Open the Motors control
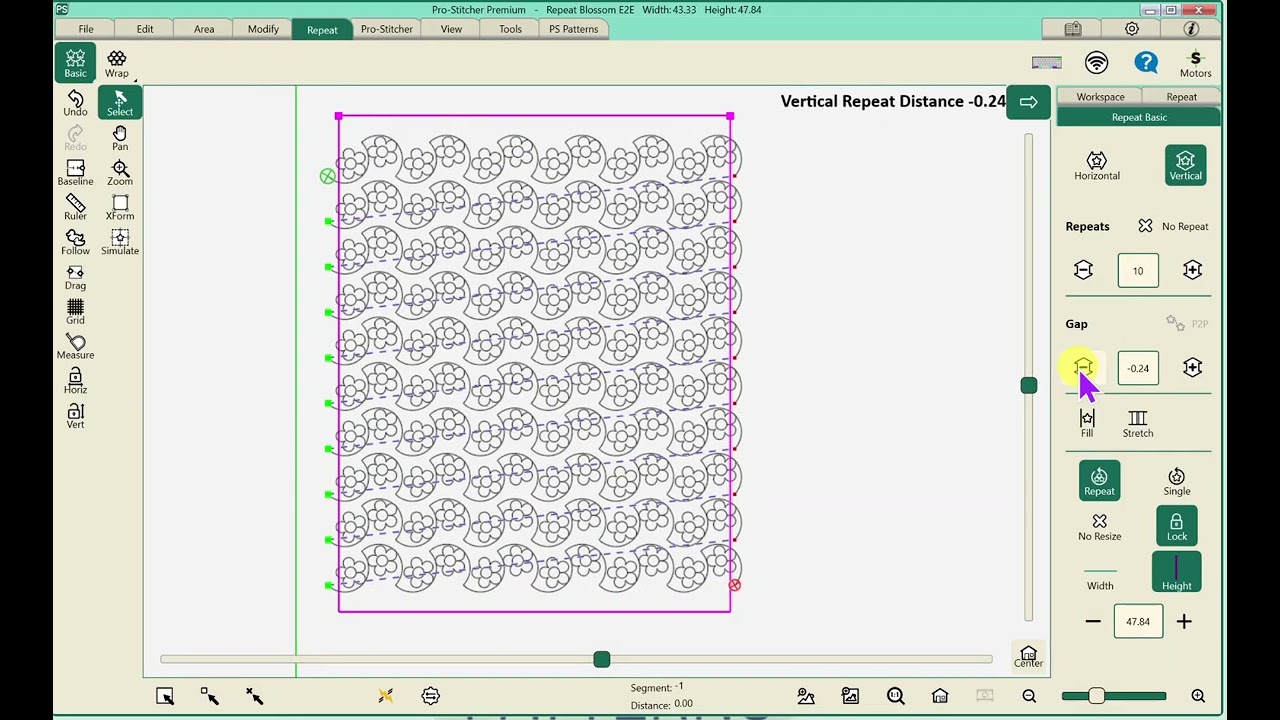The width and height of the screenshot is (1280, 720). point(1195,64)
